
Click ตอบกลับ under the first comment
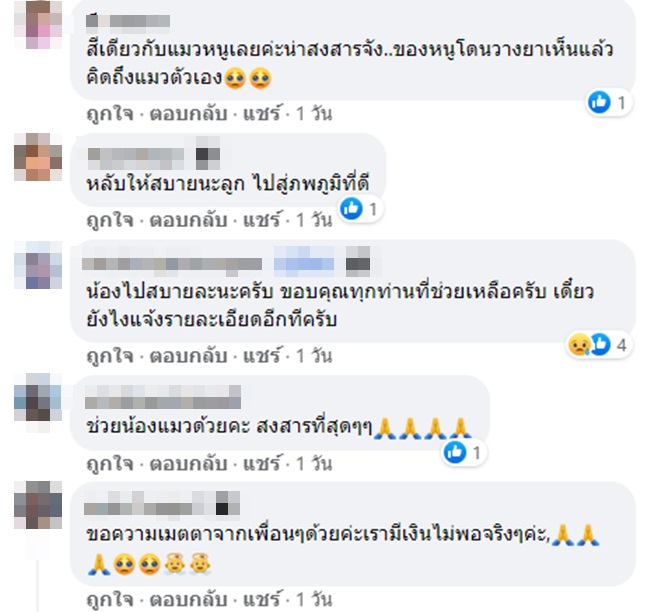tap(188, 113)
